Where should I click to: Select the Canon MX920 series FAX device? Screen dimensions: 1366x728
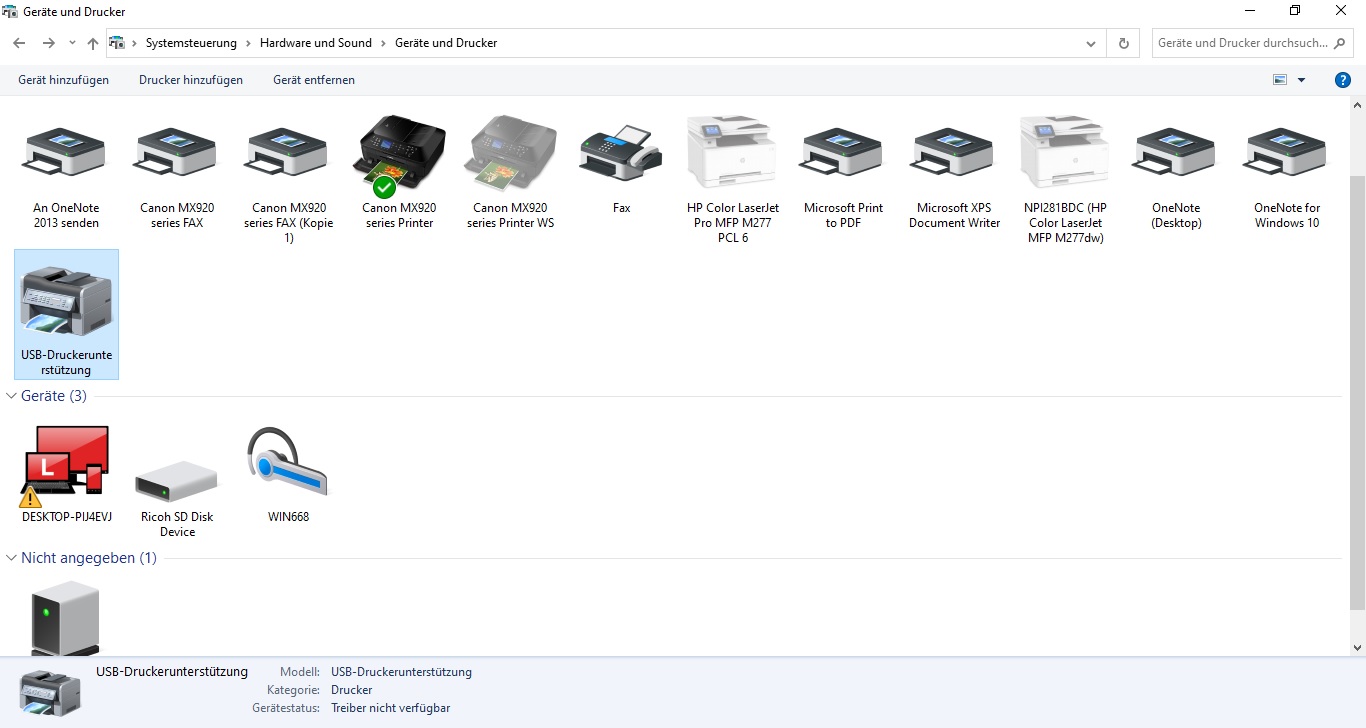pyautogui.click(x=177, y=172)
